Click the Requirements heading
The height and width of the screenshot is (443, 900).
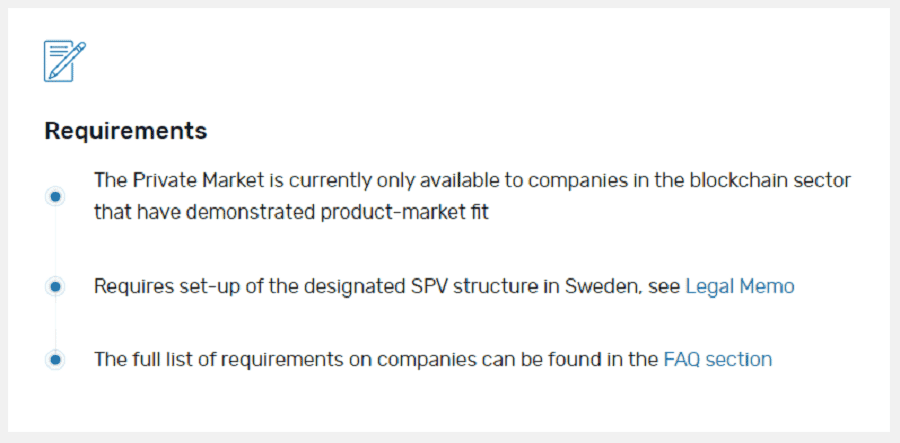coord(126,131)
